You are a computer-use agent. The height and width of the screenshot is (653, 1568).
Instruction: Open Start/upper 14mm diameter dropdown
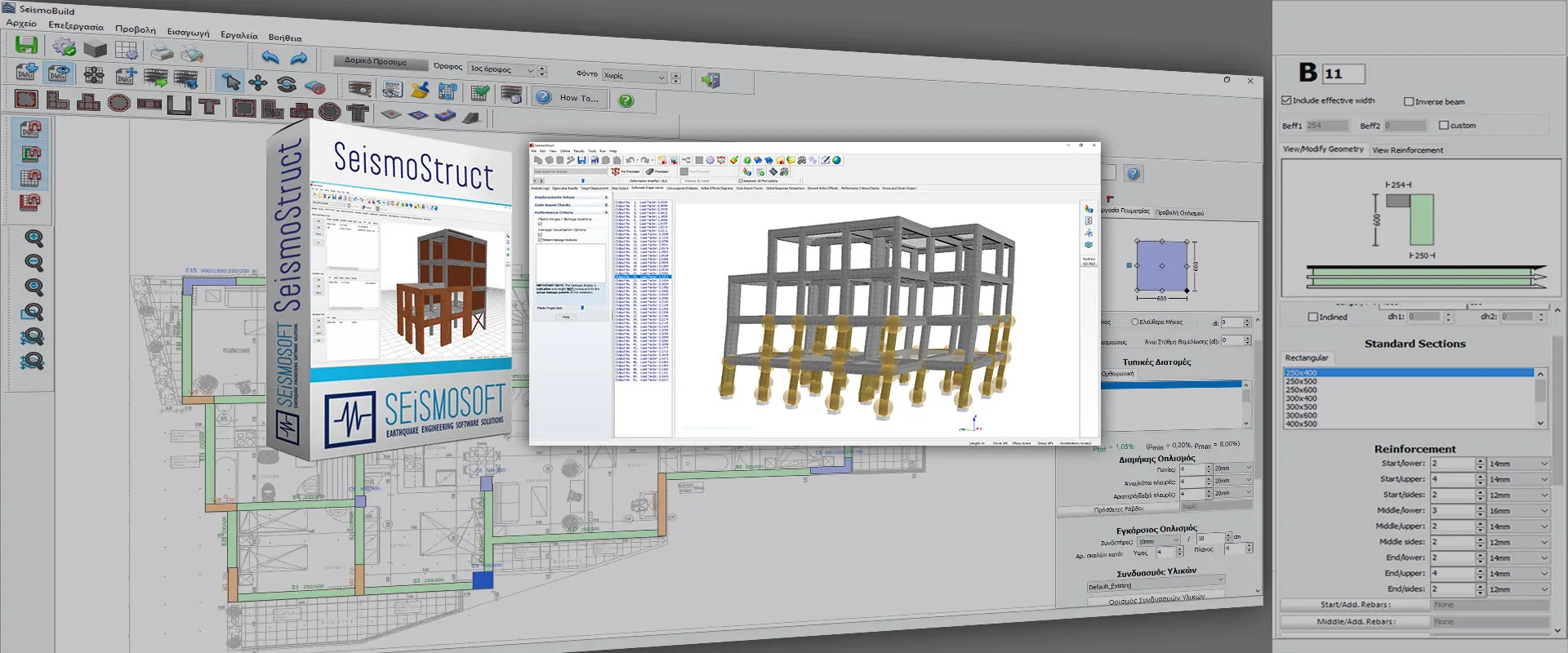coord(1518,479)
